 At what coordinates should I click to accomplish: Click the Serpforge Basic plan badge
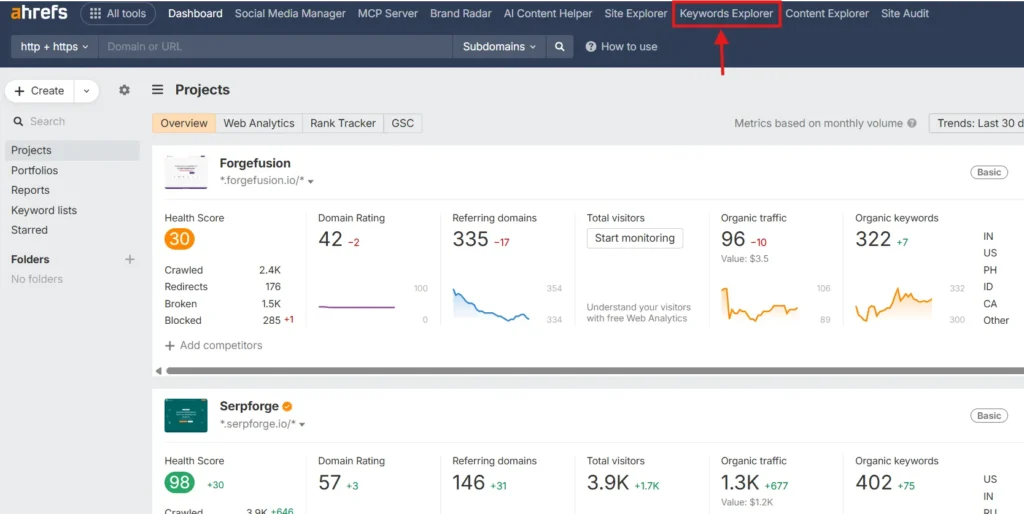point(988,415)
